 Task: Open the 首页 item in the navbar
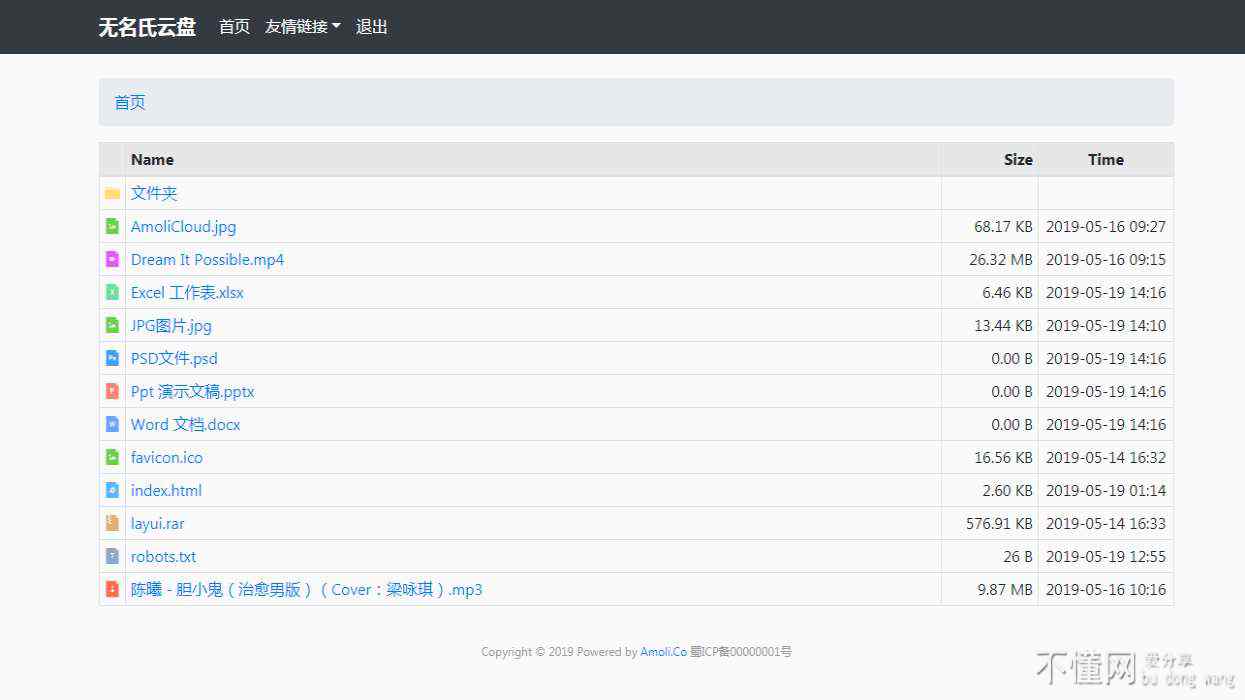[x=234, y=27]
